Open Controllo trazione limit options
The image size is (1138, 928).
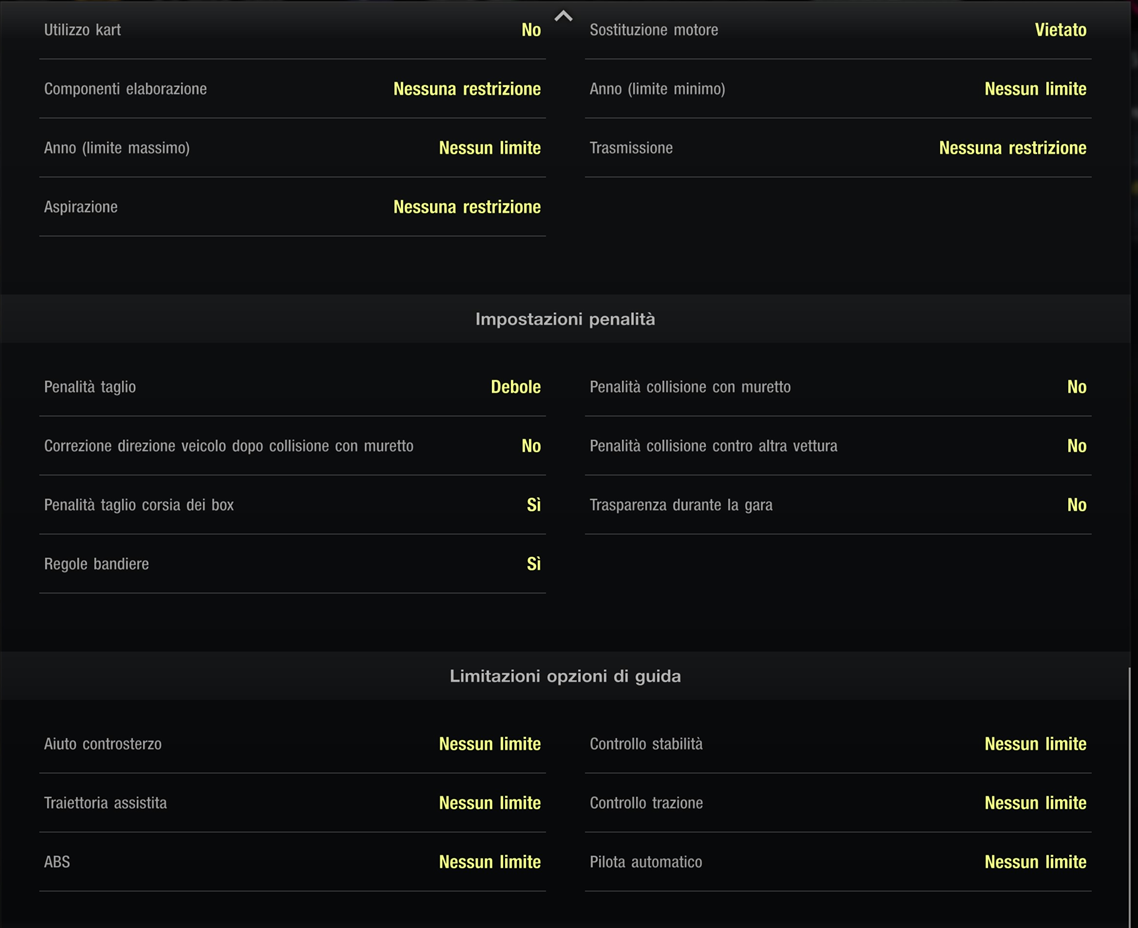(x=1035, y=803)
